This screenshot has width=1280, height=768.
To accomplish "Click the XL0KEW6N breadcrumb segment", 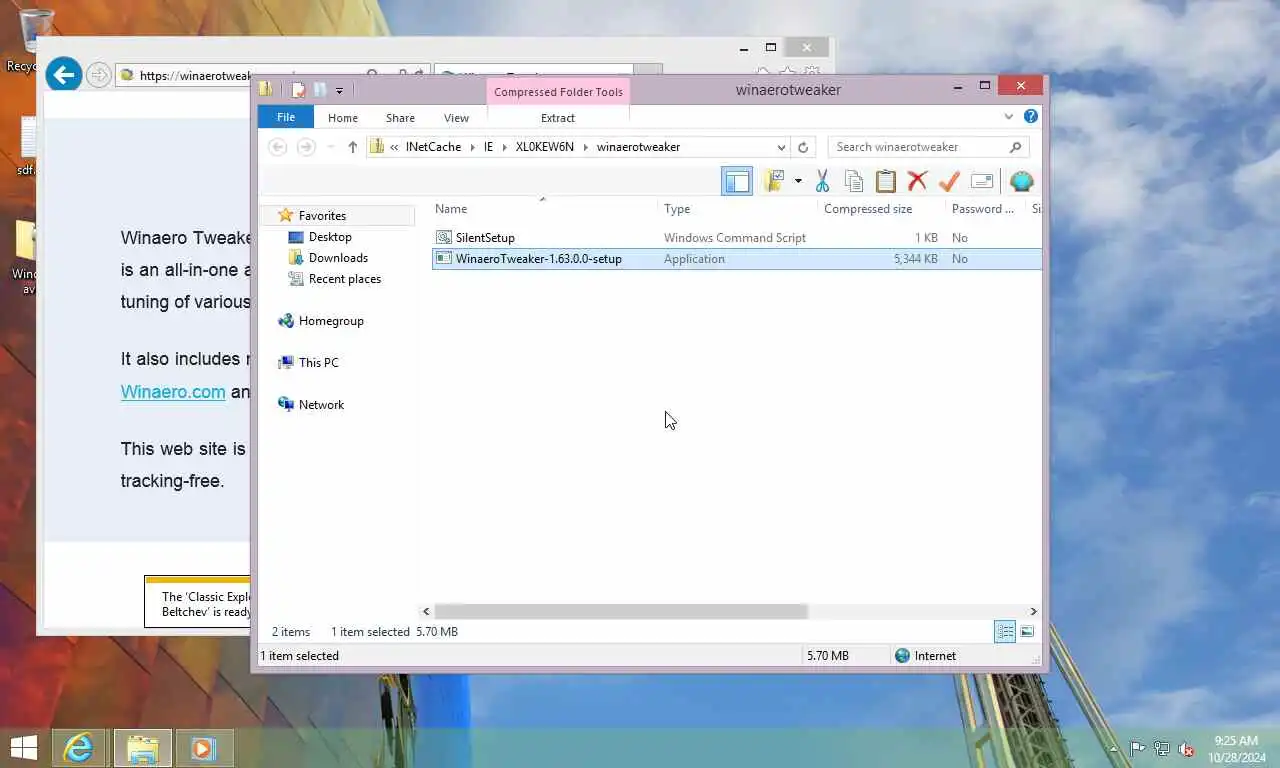I will [545, 147].
